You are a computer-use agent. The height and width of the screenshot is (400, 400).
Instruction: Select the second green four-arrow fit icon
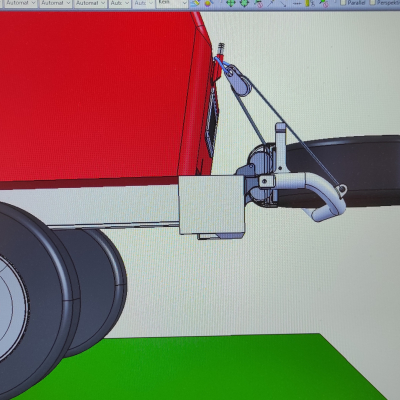pos(244,3)
